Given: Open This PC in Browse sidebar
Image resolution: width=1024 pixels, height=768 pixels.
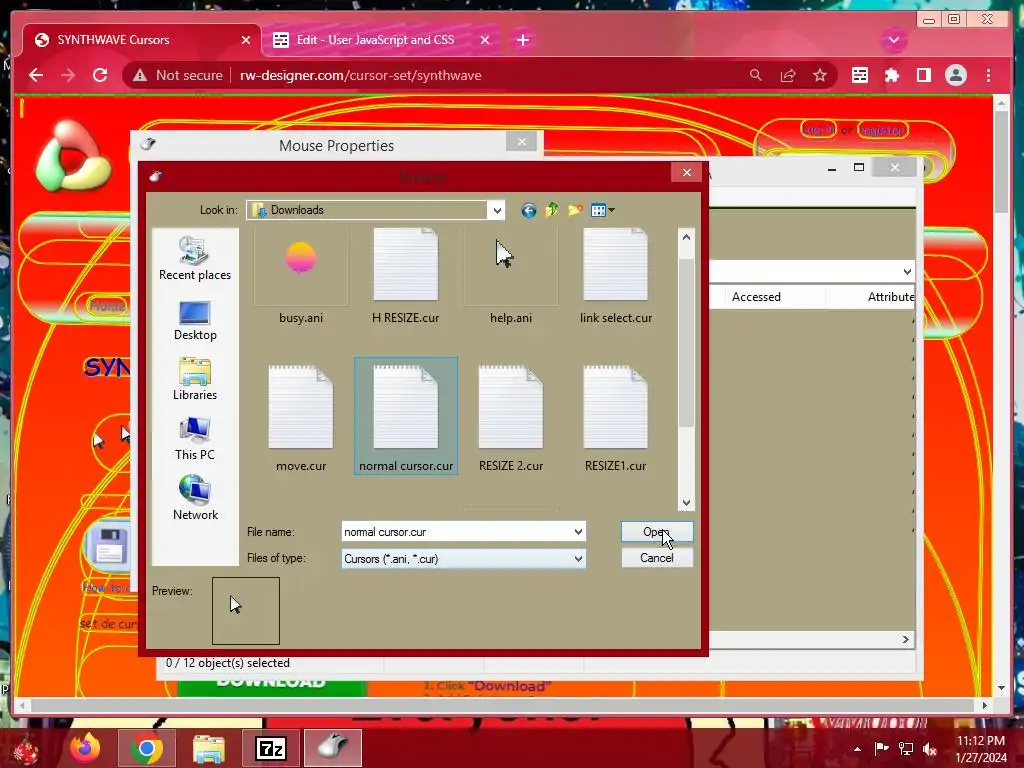Looking at the screenshot, I should coord(195,440).
